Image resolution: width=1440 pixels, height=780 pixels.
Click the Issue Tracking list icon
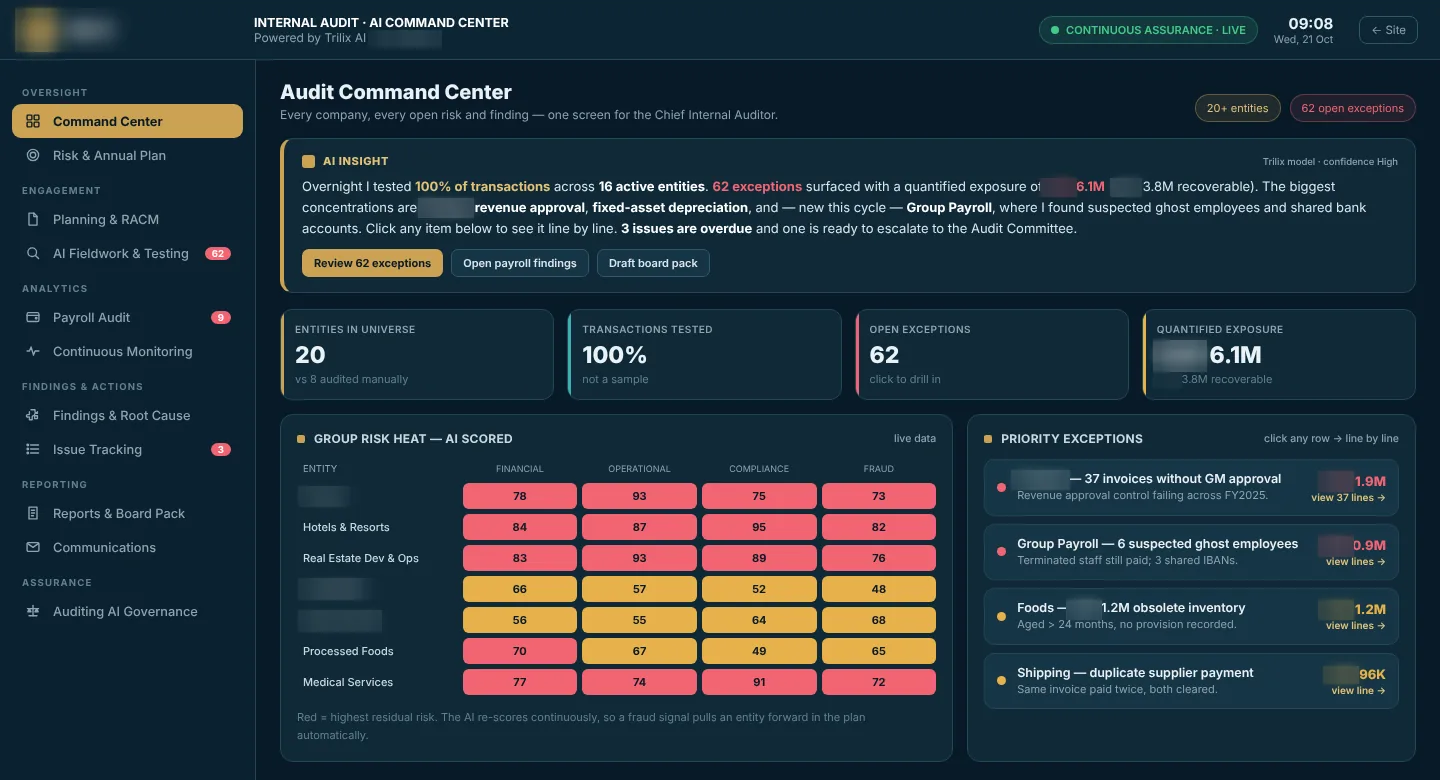pyautogui.click(x=33, y=449)
